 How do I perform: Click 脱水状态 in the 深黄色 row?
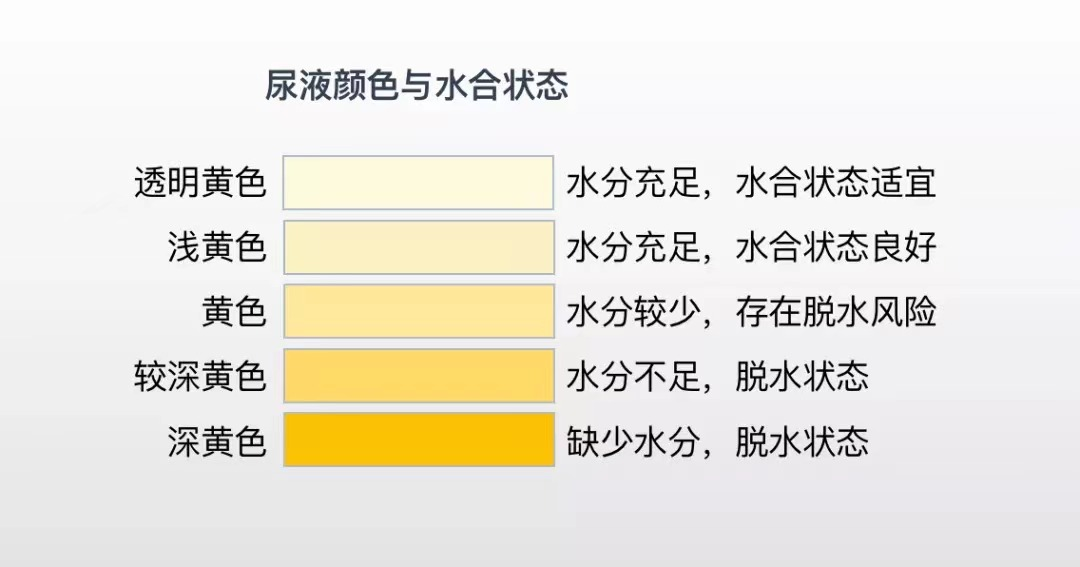(x=802, y=441)
